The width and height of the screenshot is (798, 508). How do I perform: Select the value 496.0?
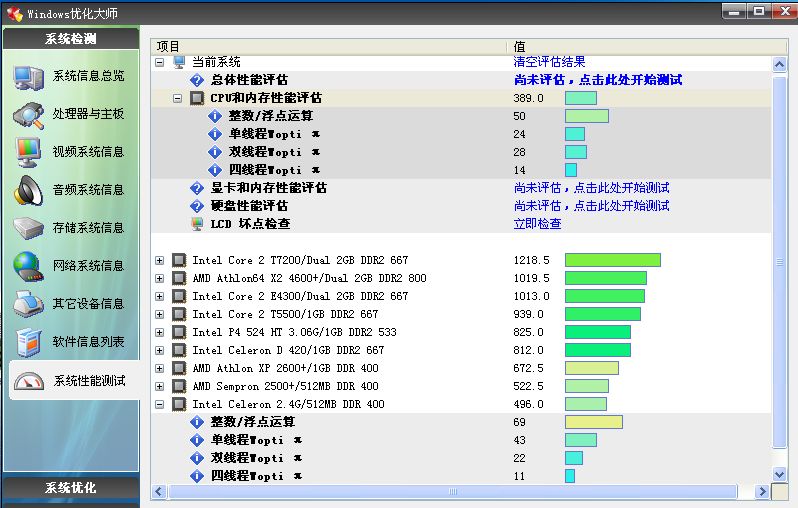pyautogui.click(x=528, y=404)
